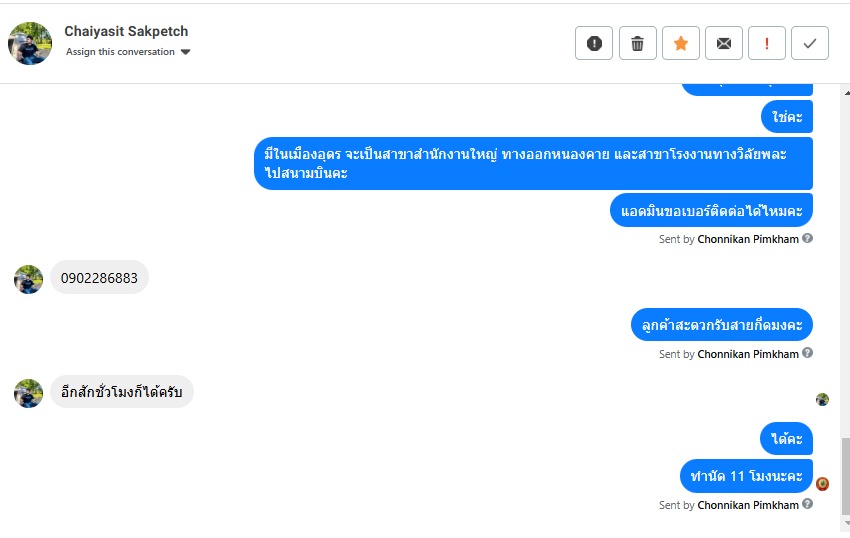
Task: Click the Chaiyasit Sakpetch name heading
Action: [x=126, y=31]
